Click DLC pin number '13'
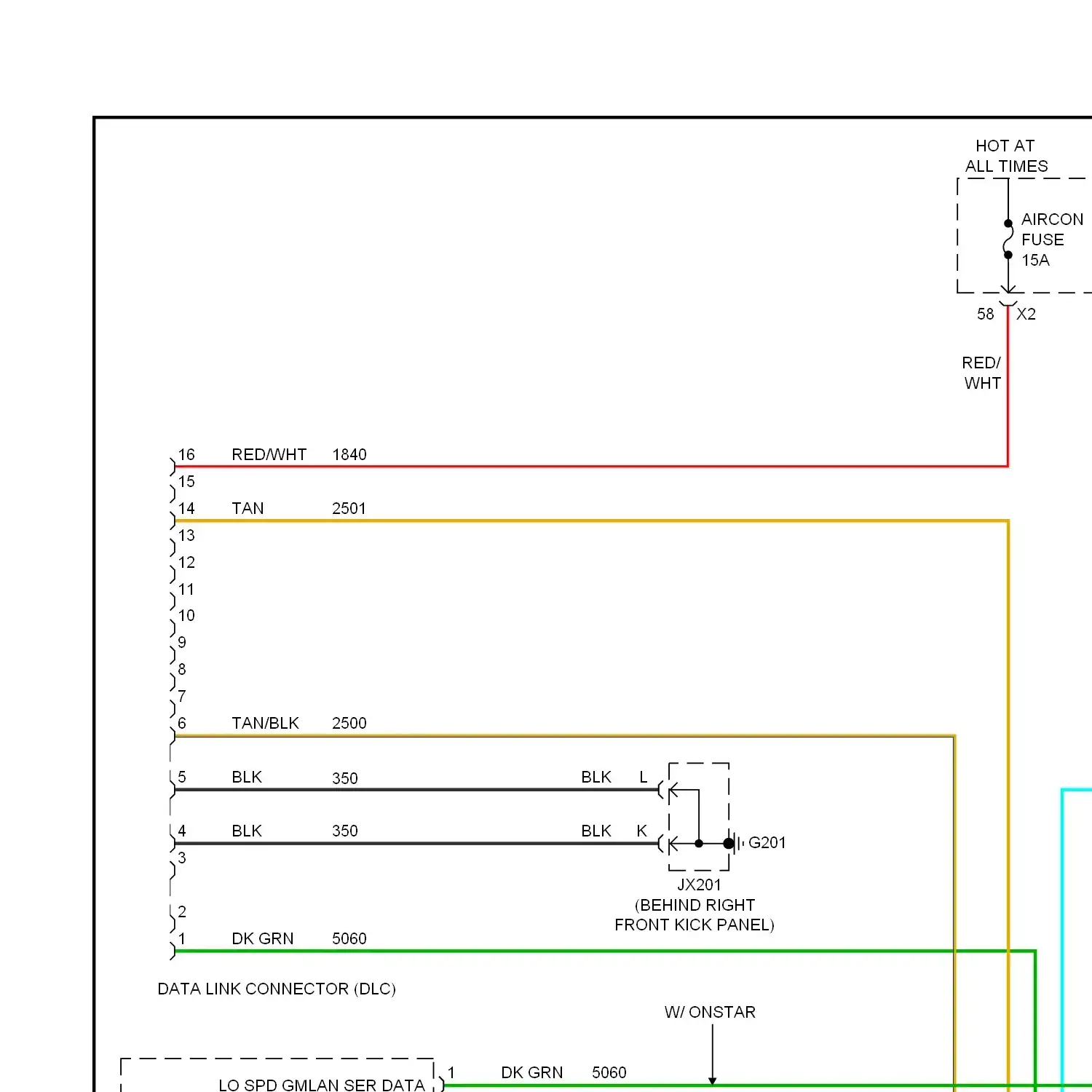1092x1092 pixels. [x=186, y=535]
